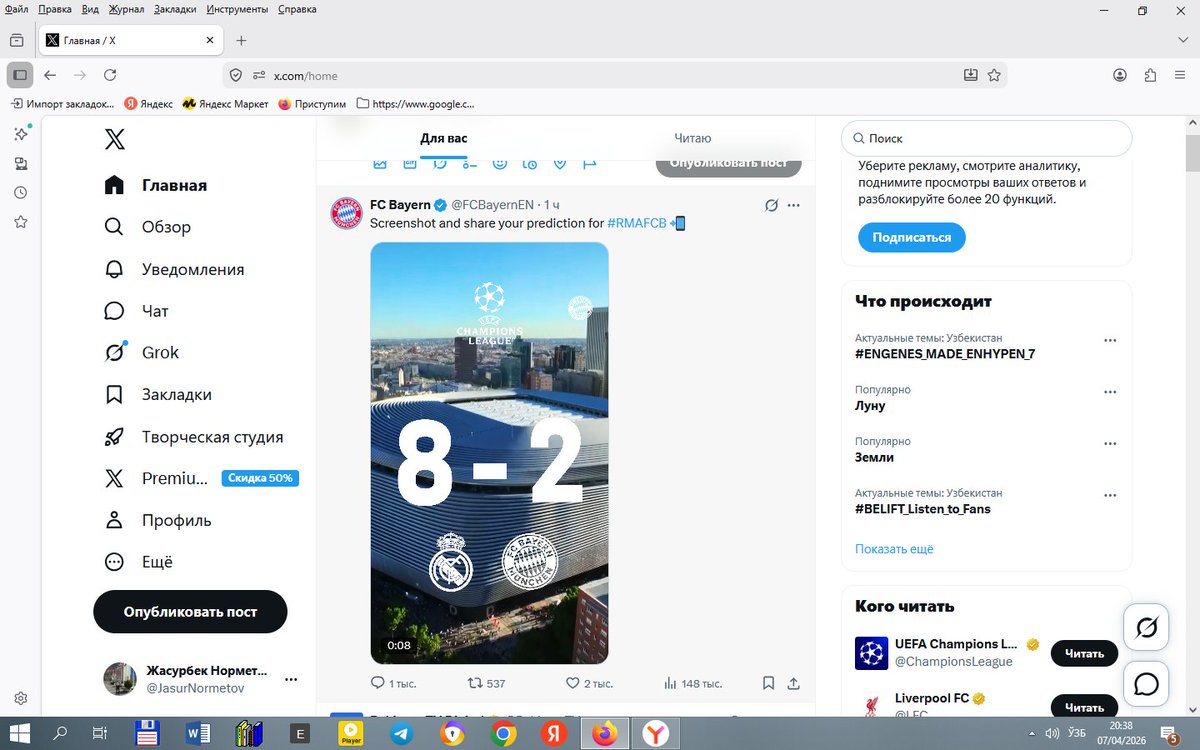
Task: Close the Главная / X tab
Action: pyautogui.click(x=210, y=41)
